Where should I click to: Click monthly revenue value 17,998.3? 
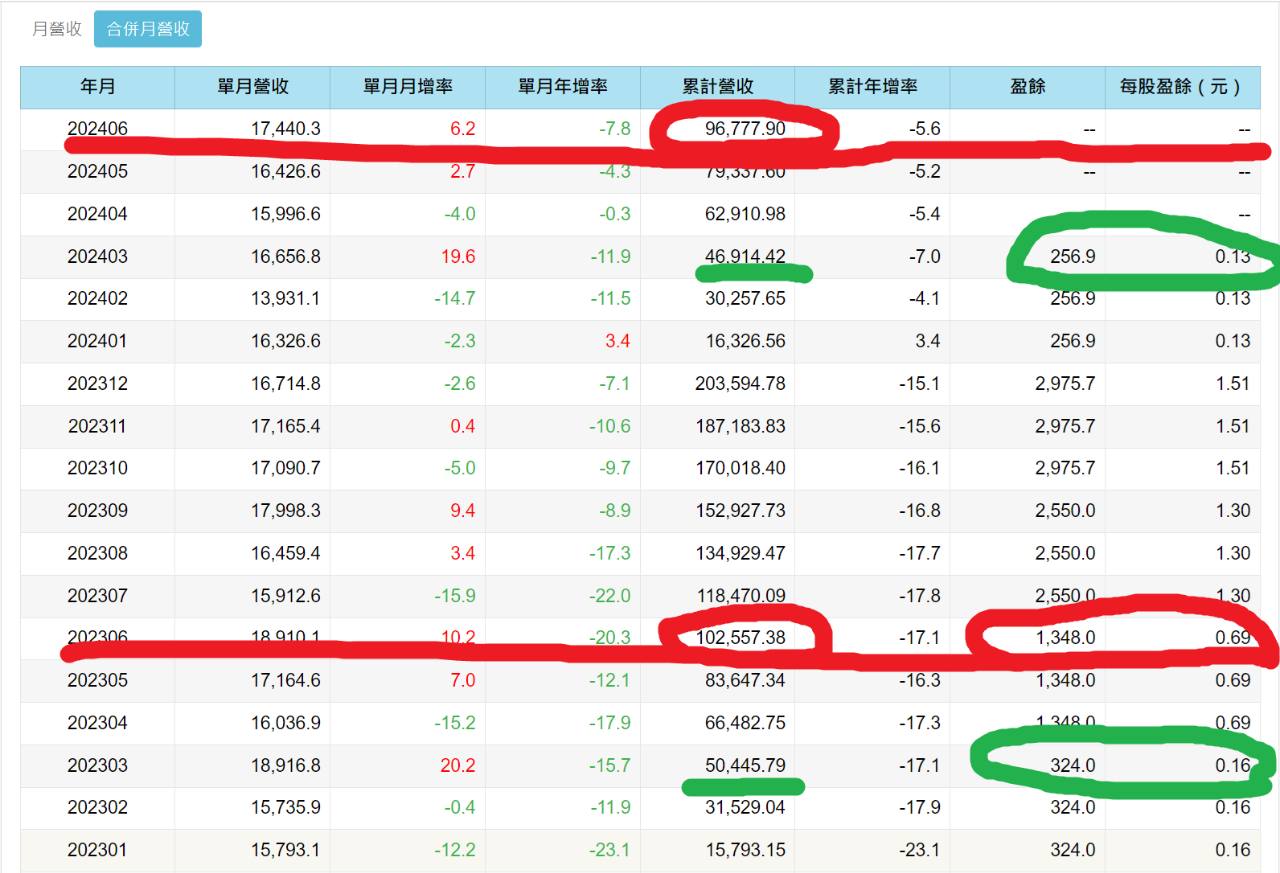[286, 510]
